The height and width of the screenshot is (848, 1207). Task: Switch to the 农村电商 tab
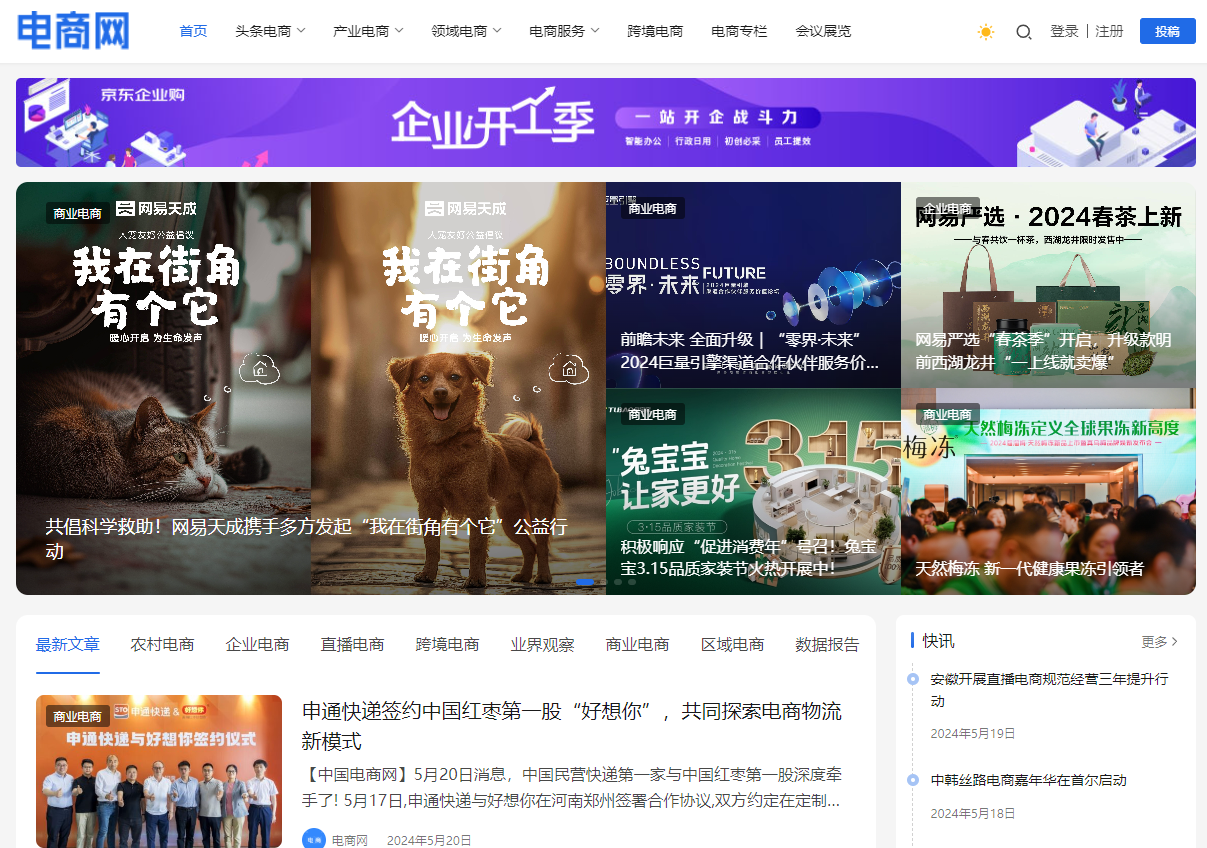click(x=162, y=645)
